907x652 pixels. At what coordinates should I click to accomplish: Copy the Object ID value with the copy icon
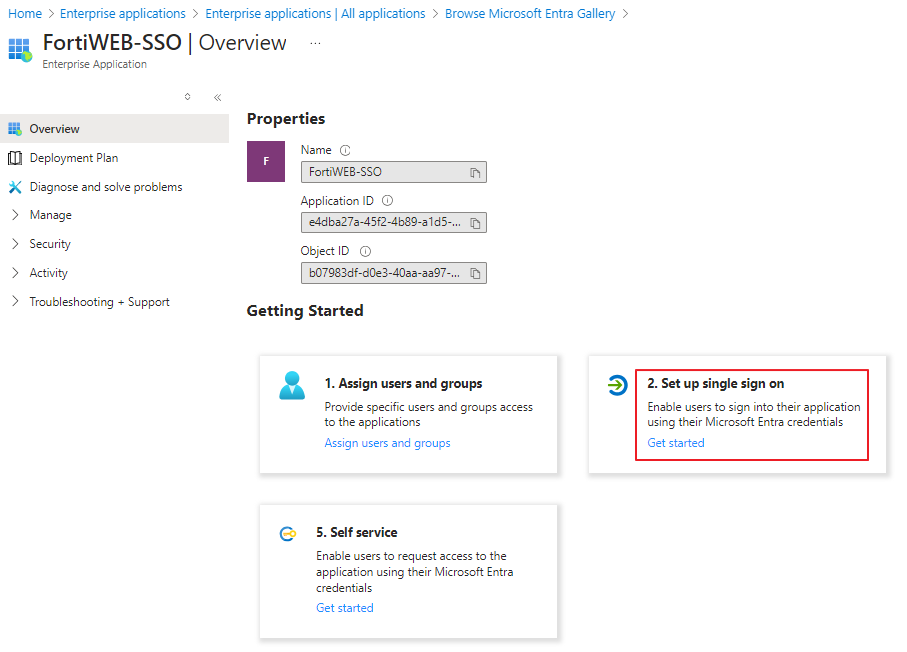pyautogui.click(x=477, y=272)
